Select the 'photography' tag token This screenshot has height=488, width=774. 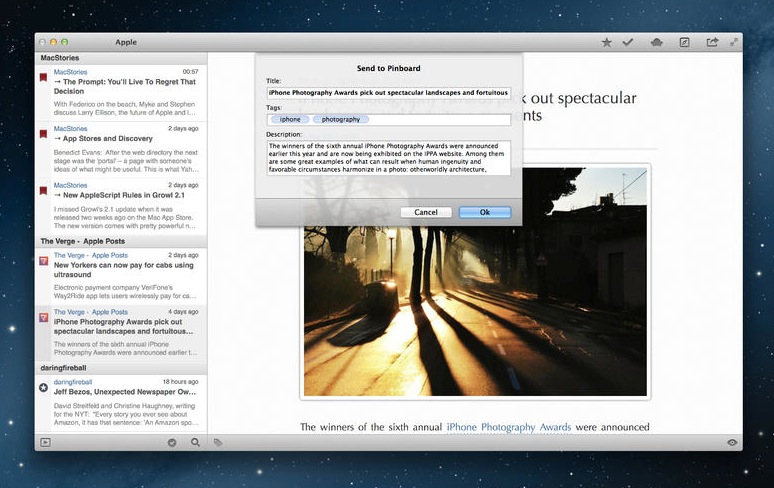point(340,120)
